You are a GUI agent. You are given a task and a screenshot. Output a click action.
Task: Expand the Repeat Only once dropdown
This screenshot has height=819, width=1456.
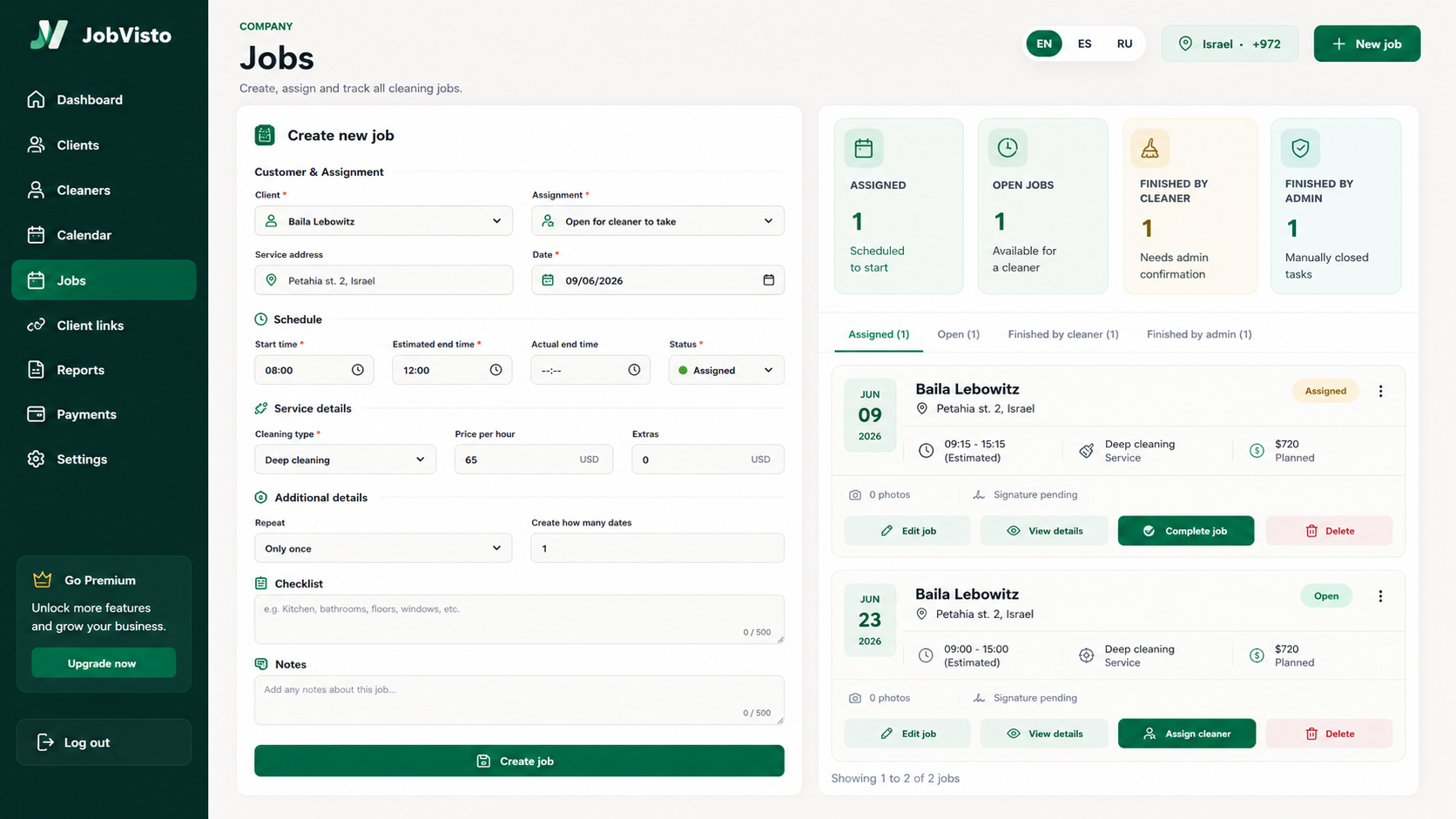click(383, 548)
